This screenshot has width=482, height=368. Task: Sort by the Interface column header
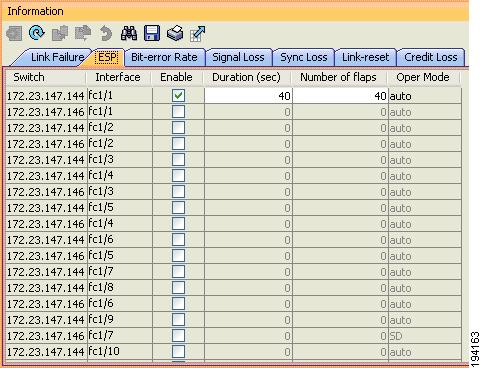(x=119, y=77)
